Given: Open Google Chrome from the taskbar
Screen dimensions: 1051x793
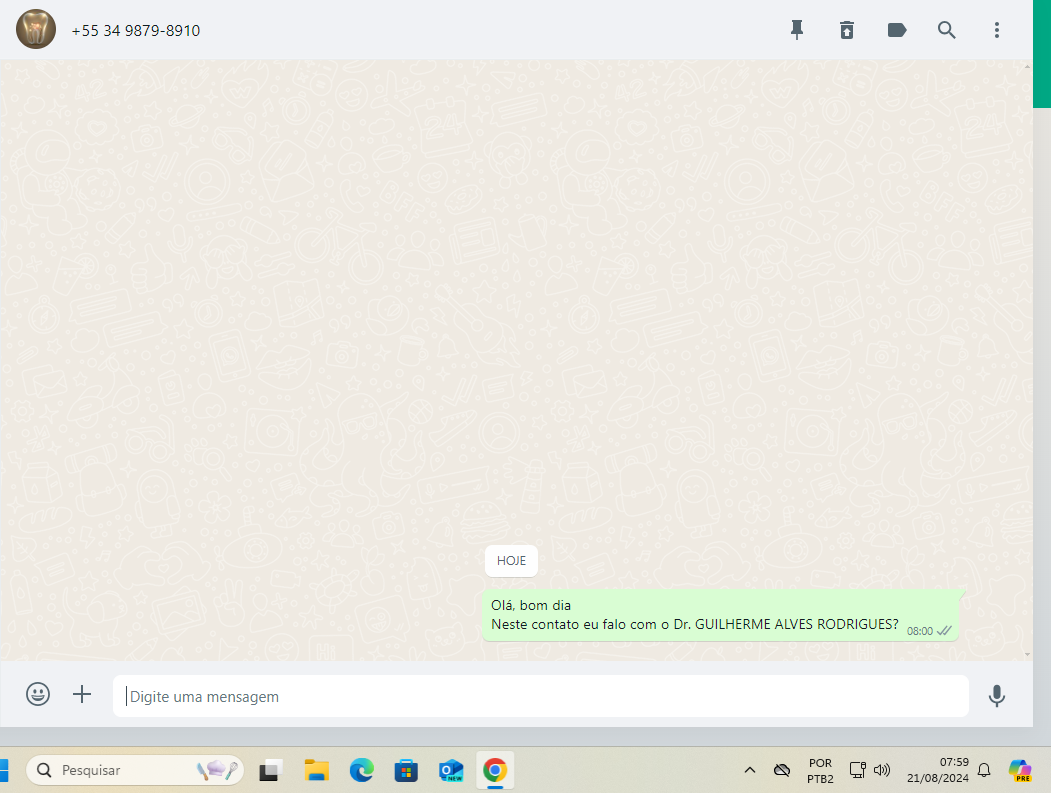Looking at the screenshot, I should [x=495, y=770].
